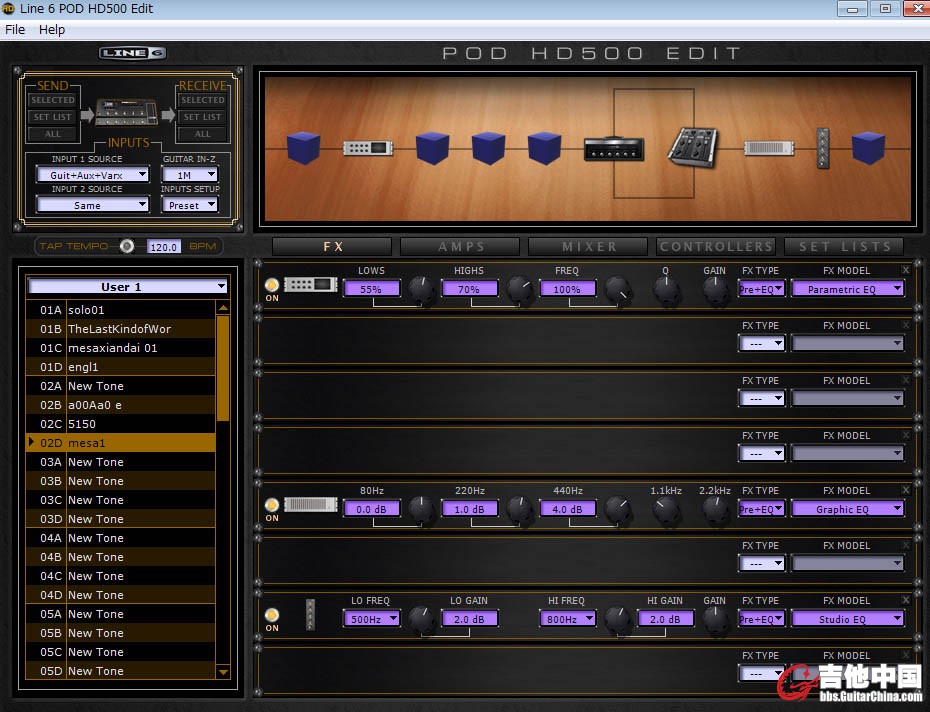Viewport: 930px width, 712px height.
Task: Click the Studio EQ HI GAIN value 2.0 dB
Action: click(x=665, y=619)
